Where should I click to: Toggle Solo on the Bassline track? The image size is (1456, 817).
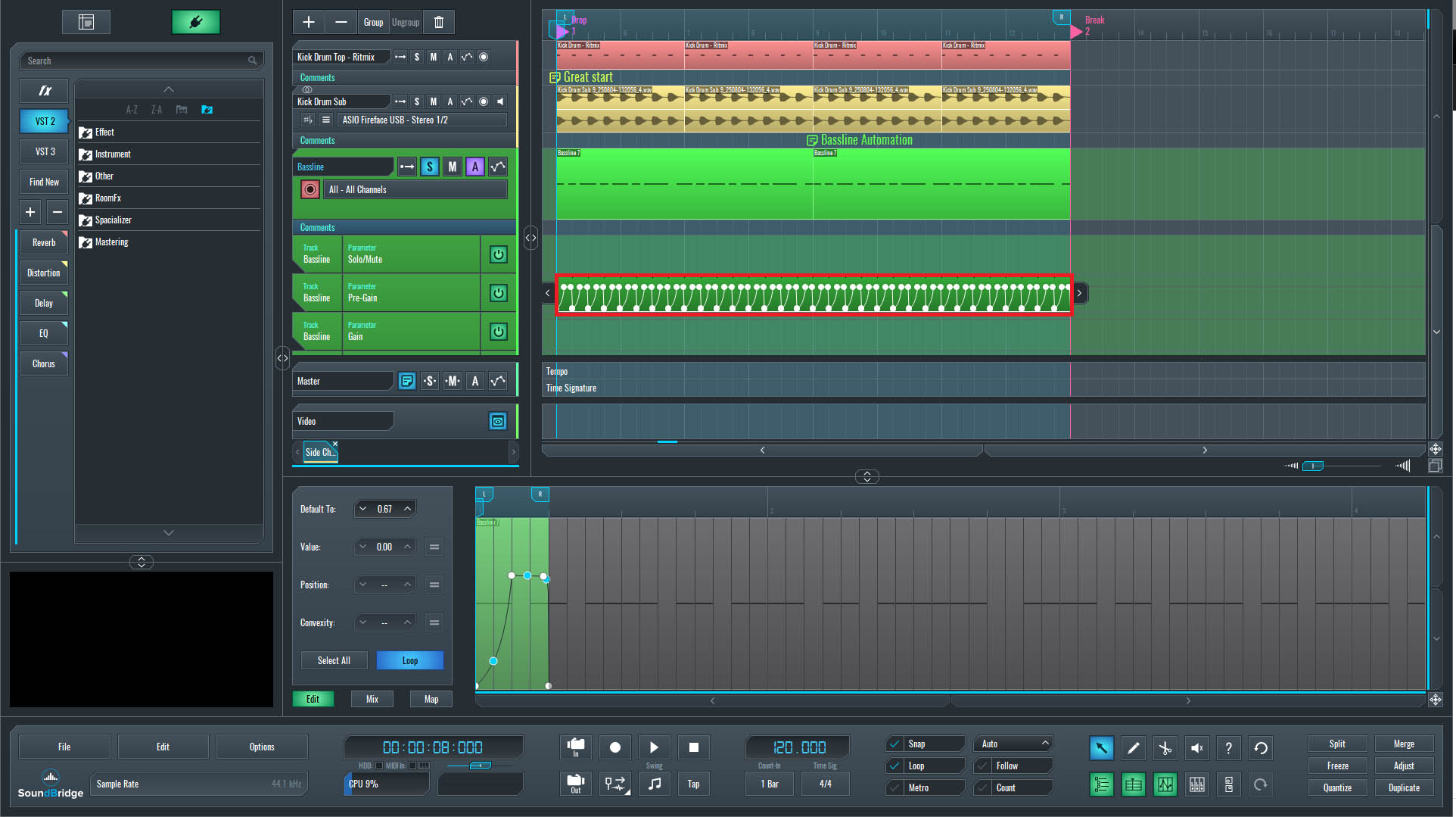(430, 167)
